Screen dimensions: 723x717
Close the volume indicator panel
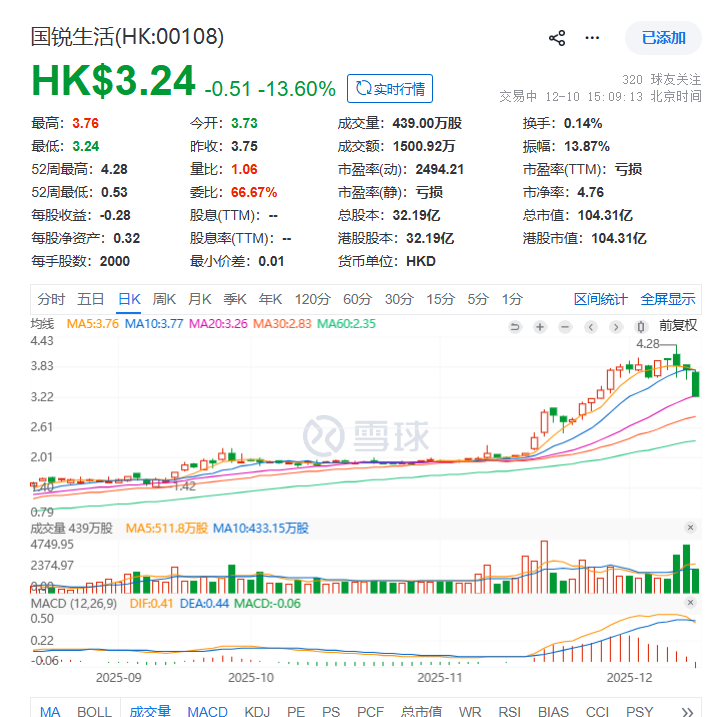[689, 528]
